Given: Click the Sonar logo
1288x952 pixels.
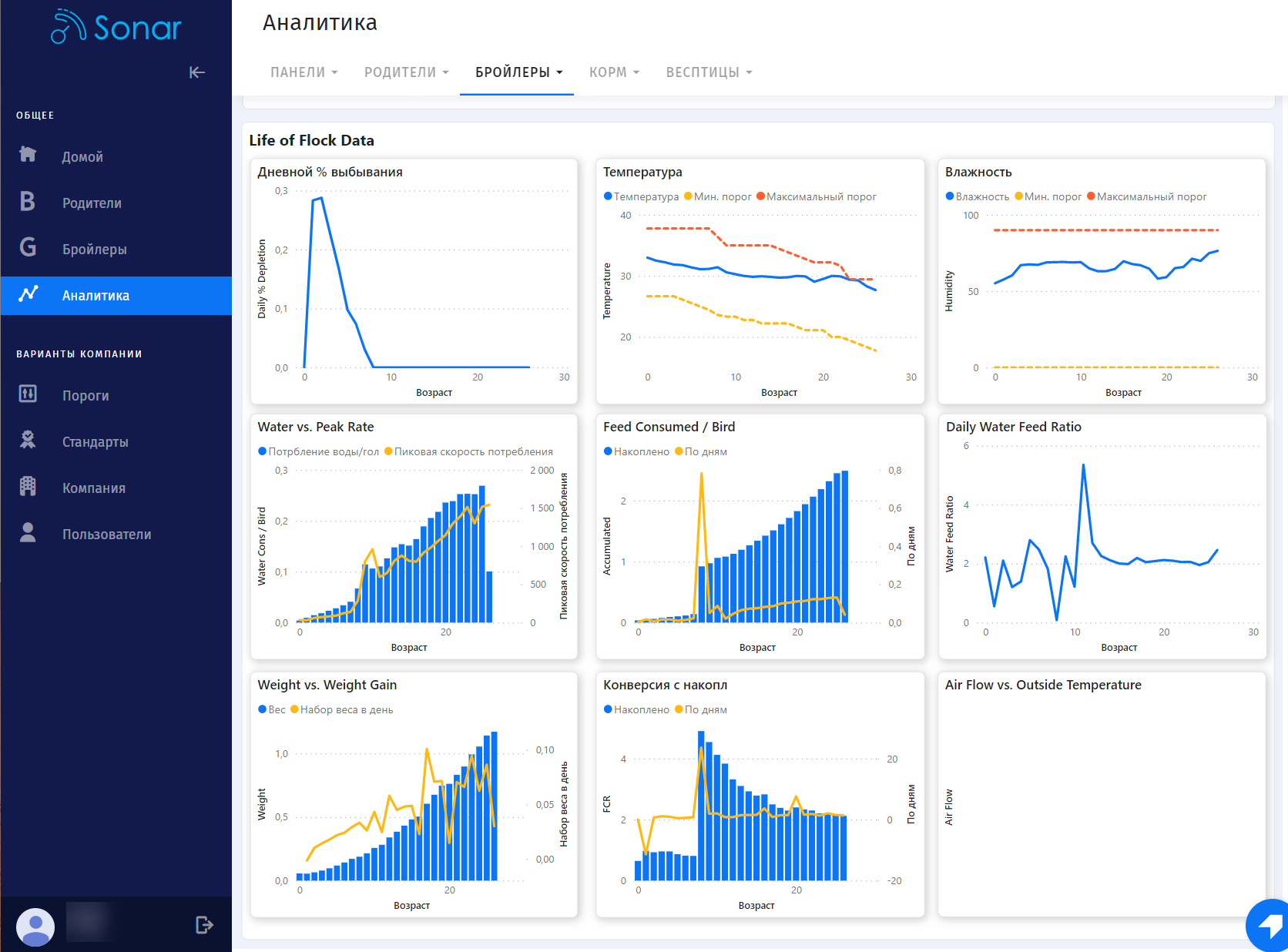Looking at the screenshot, I should click(x=116, y=27).
